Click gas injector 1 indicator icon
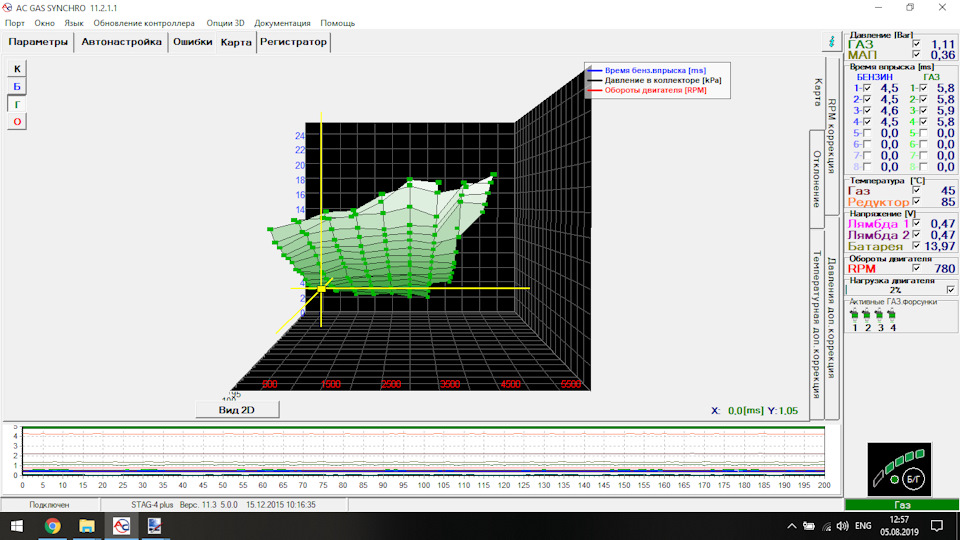 click(855, 316)
